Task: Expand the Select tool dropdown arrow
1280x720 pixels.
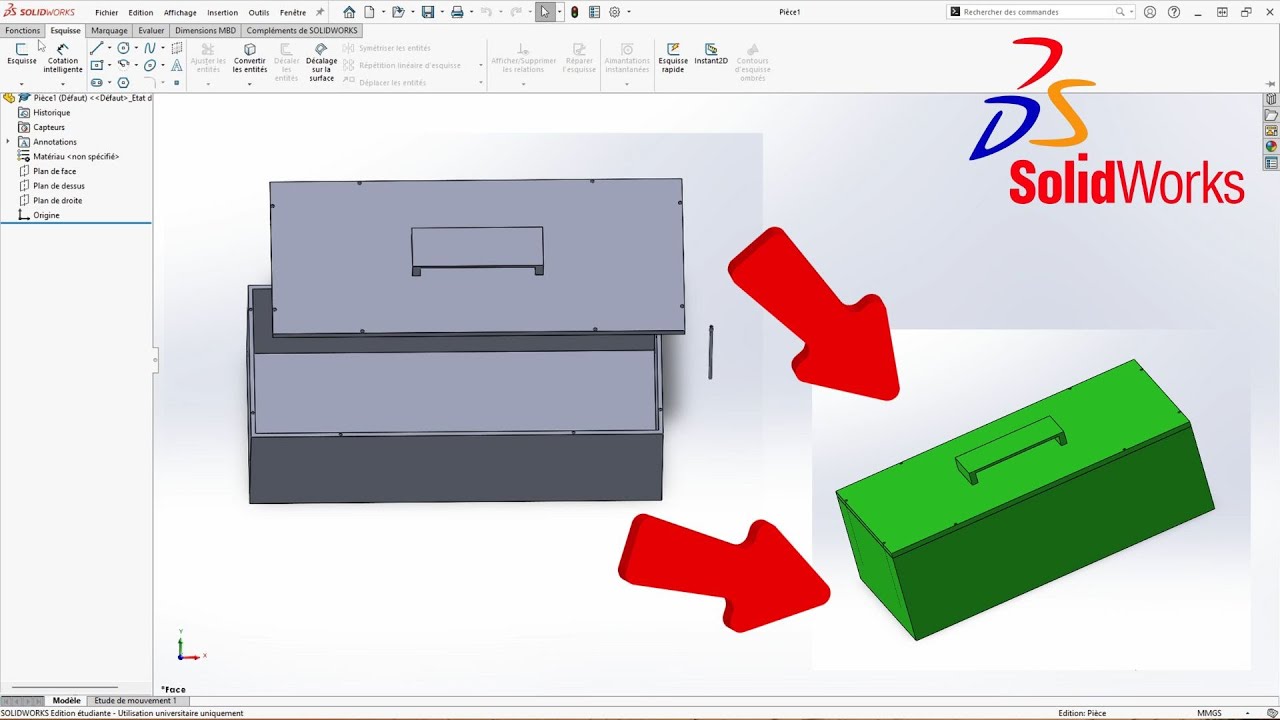Action: [559, 12]
